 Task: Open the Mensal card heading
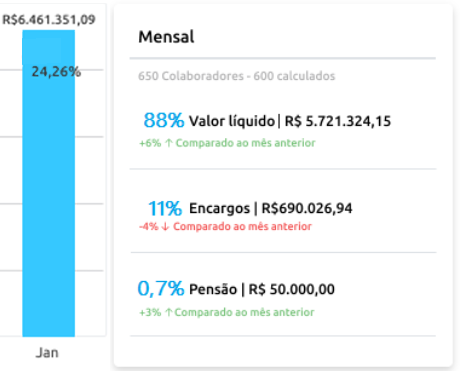pos(166,37)
